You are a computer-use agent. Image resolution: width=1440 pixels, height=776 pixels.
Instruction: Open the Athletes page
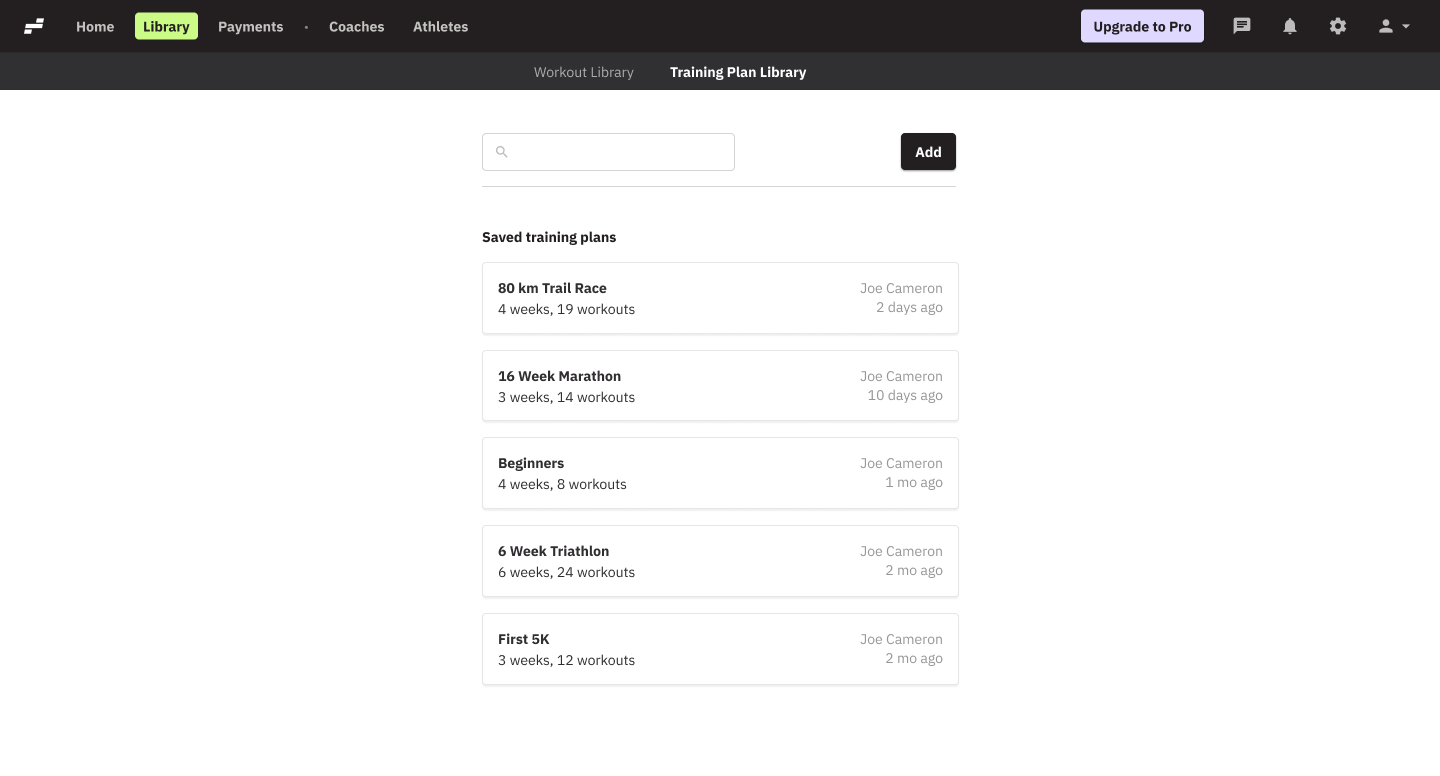click(440, 26)
